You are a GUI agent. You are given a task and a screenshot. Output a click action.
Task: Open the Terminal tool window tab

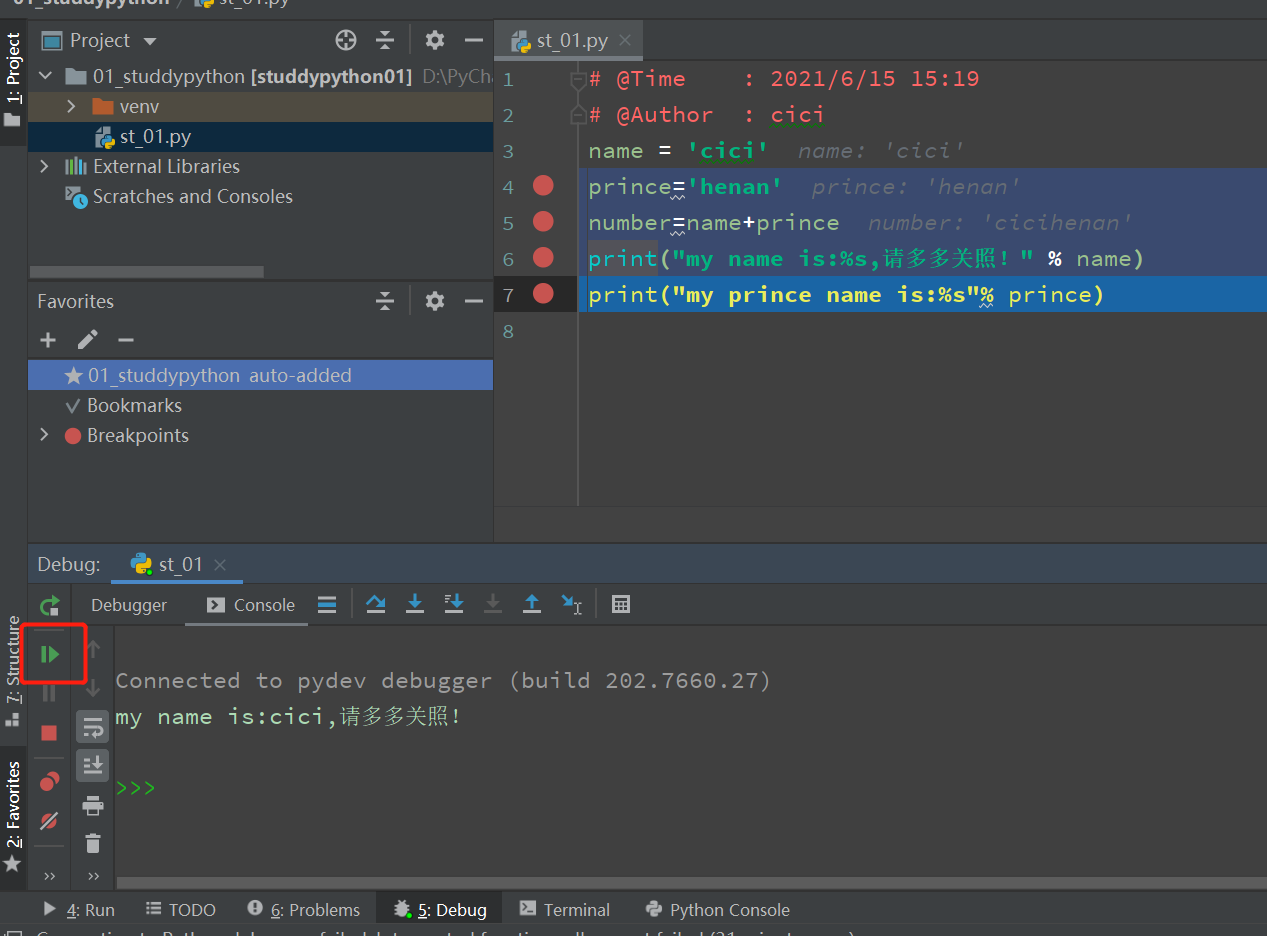[x=564, y=910]
